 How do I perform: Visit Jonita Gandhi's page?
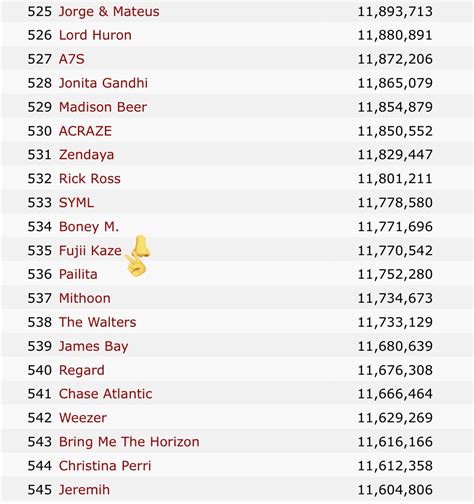(x=103, y=83)
